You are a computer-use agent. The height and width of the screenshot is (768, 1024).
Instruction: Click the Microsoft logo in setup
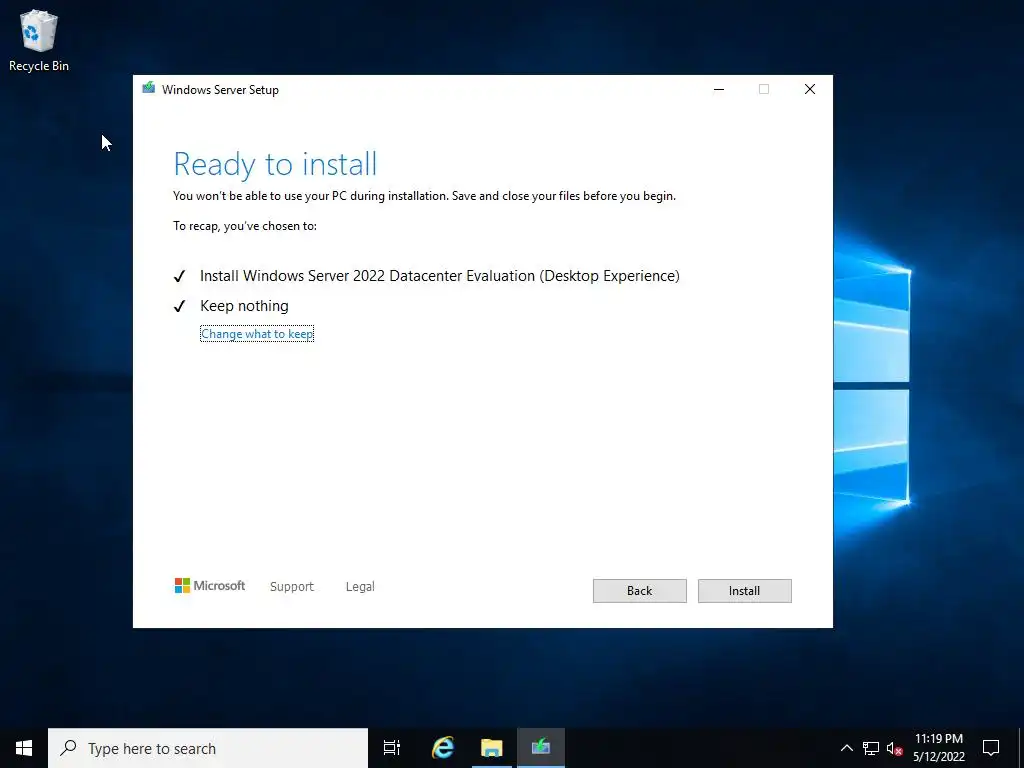210,586
